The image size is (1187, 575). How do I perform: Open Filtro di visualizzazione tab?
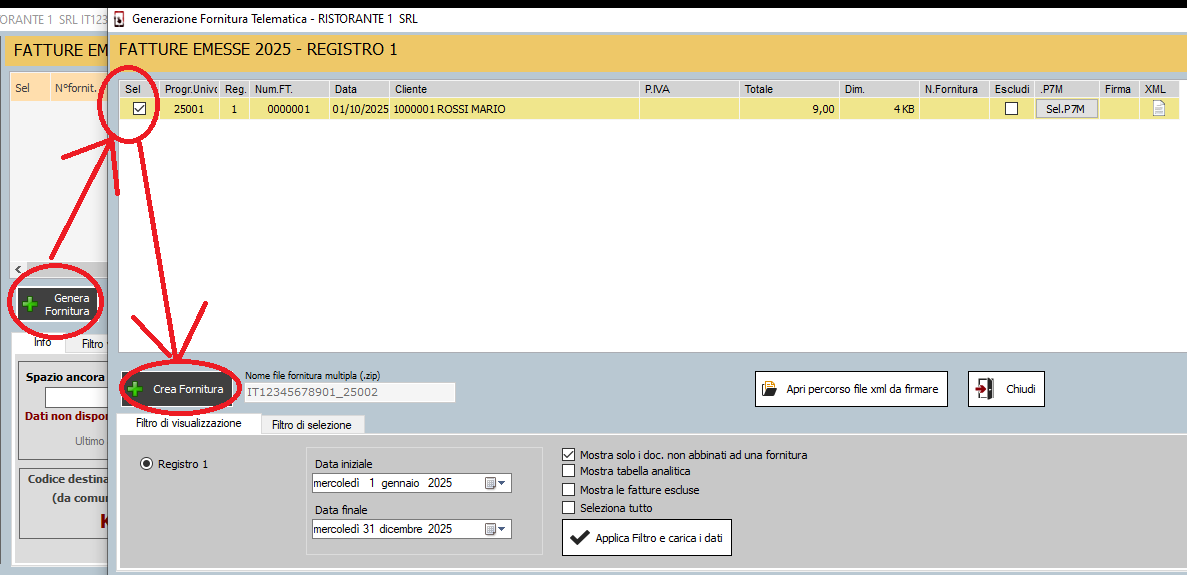click(188, 424)
